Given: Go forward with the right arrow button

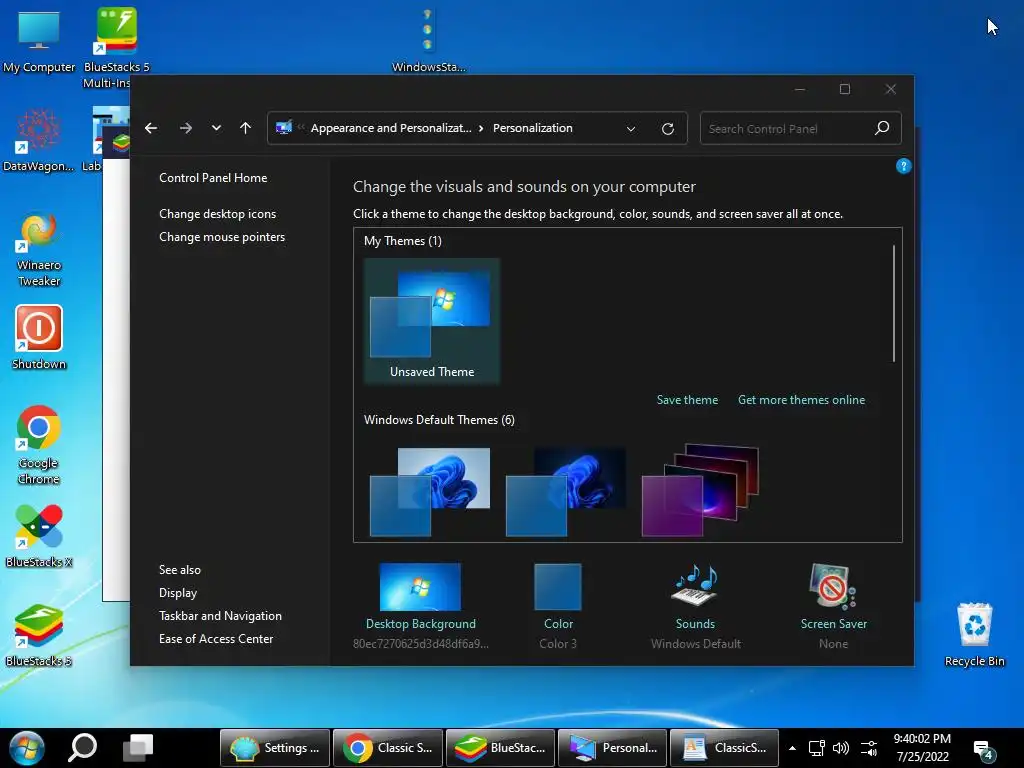Looking at the screenshot, I should click(185, 128).
